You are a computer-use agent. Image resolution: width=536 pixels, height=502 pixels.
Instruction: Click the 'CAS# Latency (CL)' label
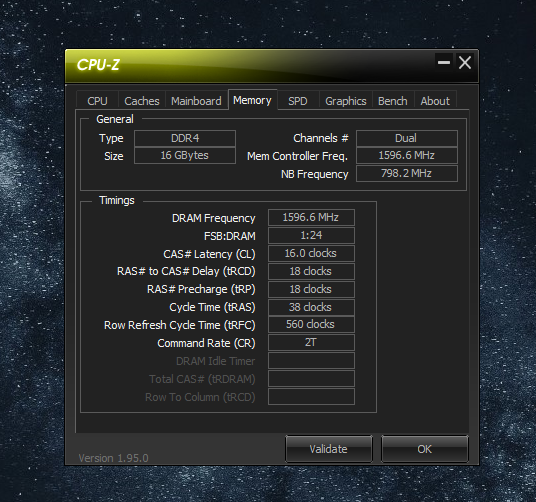pos(209,254)
